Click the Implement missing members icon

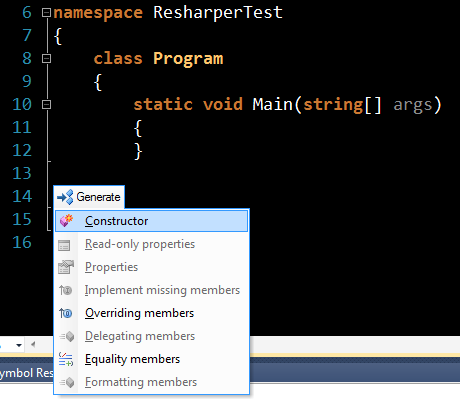(x=66, y=290)
